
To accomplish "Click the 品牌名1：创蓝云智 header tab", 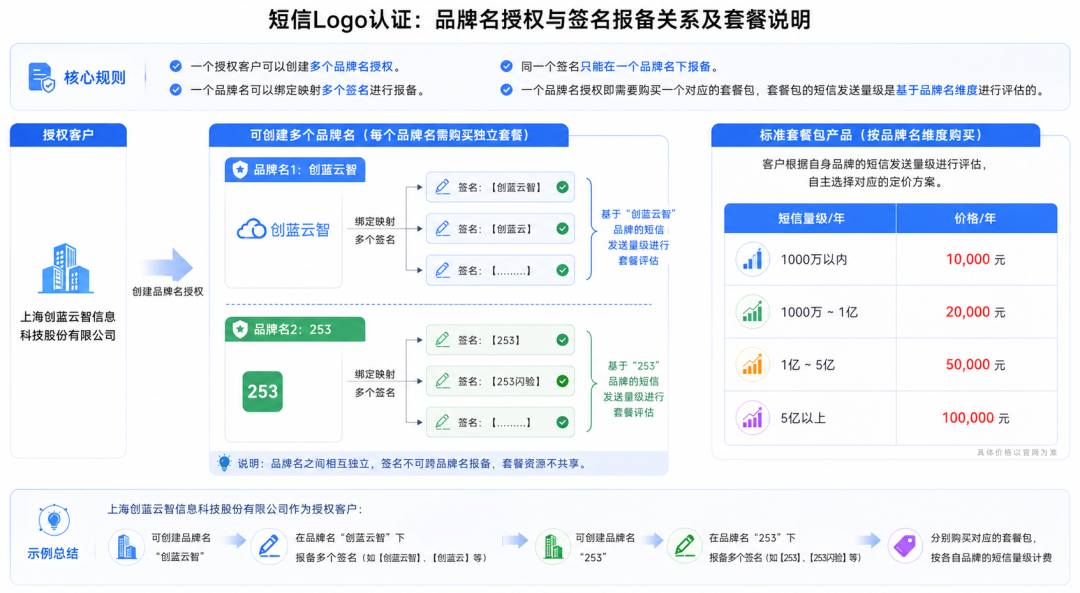I will tap(295, 170).
